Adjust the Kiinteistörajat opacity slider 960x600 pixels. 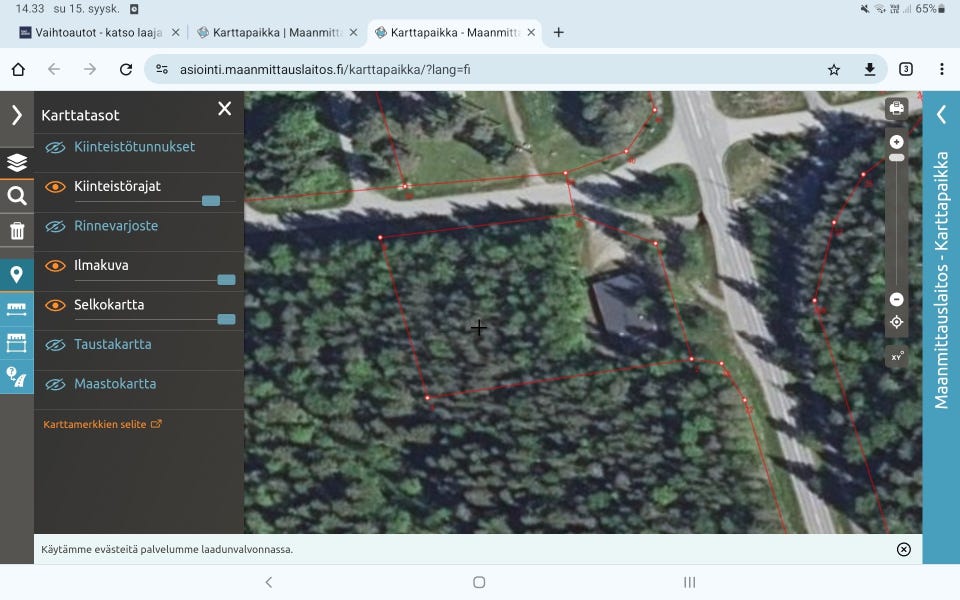pos(211,201)
